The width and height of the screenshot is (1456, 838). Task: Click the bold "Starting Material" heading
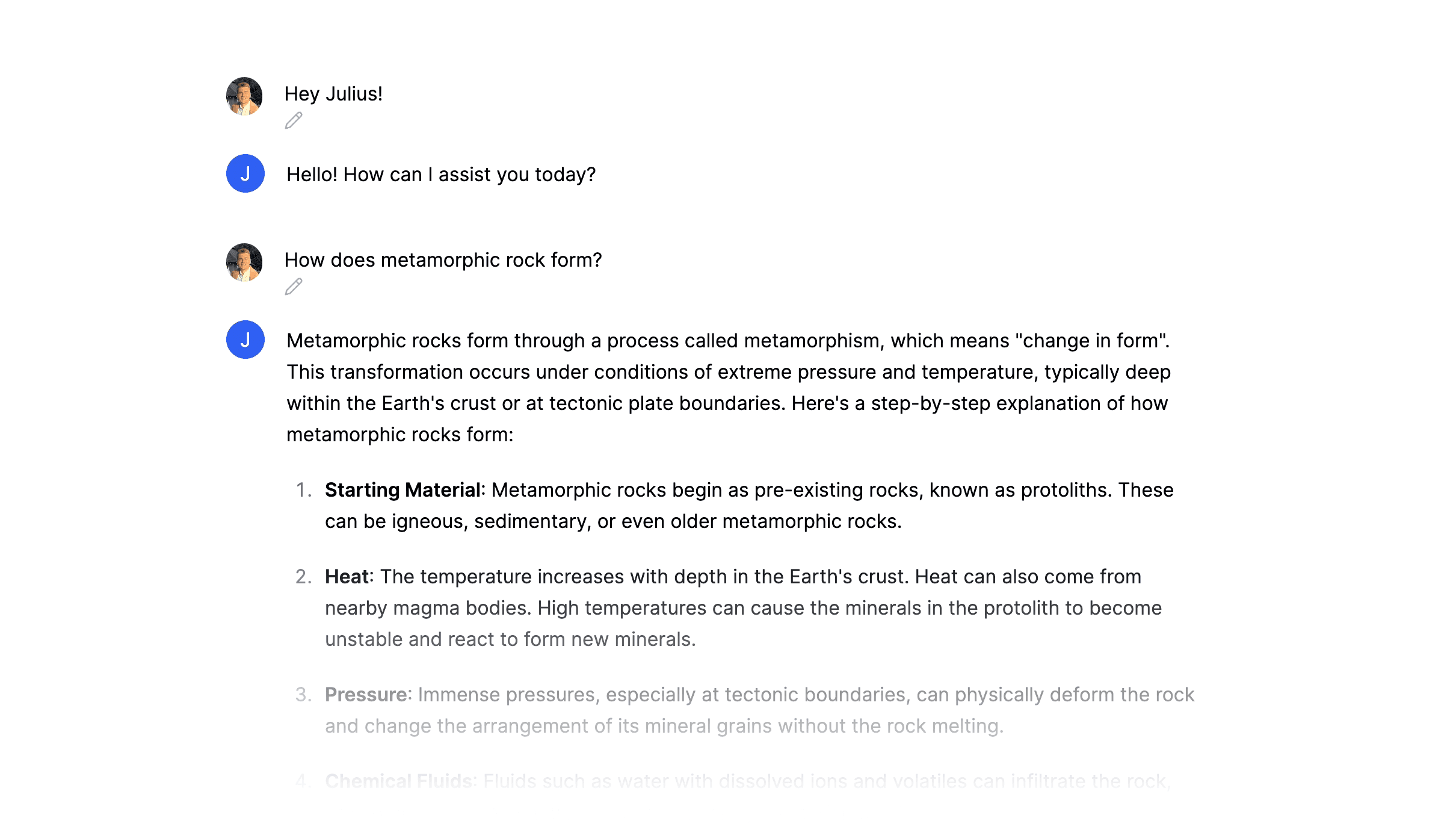(x=403, y=490)
